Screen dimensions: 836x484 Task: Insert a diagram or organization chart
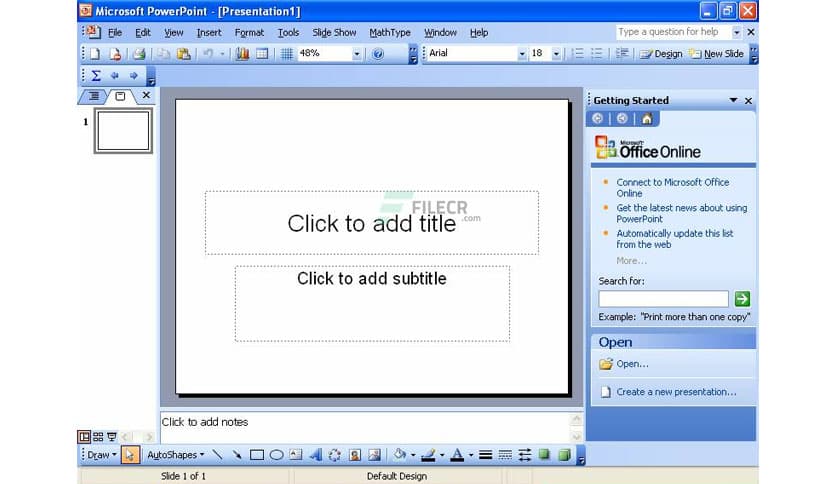tap(335, 455)
